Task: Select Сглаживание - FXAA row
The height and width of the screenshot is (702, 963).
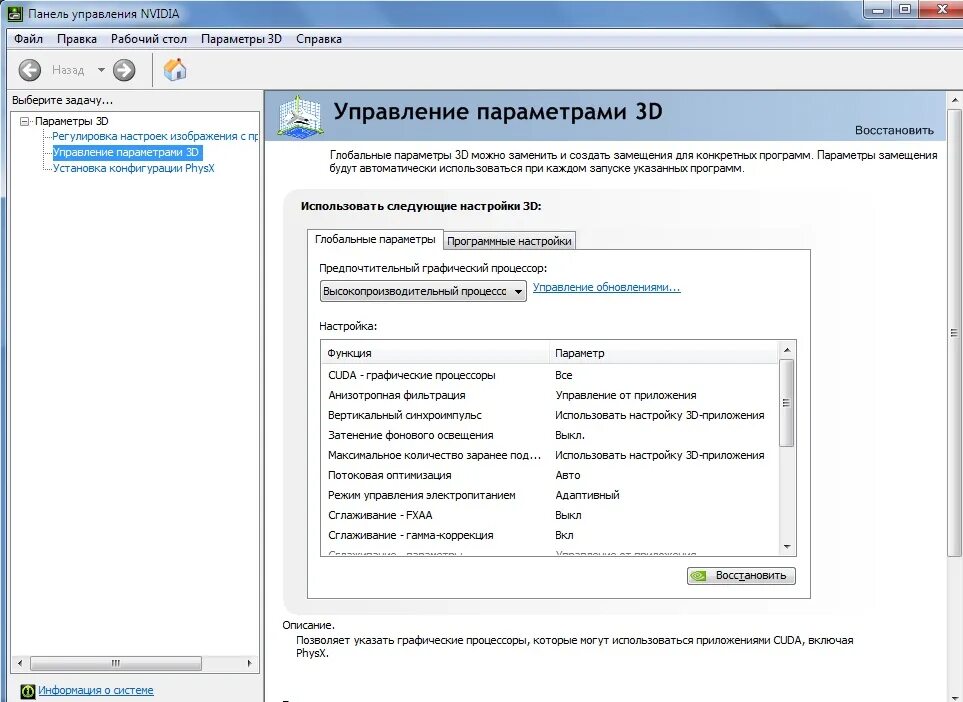Action: [x=550, y=515]
